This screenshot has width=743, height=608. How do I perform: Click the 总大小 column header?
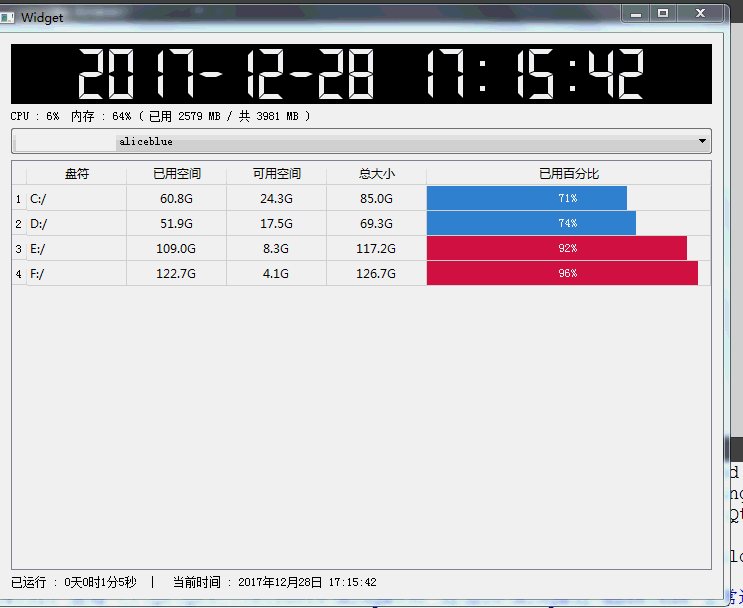[x=377, y=174]
